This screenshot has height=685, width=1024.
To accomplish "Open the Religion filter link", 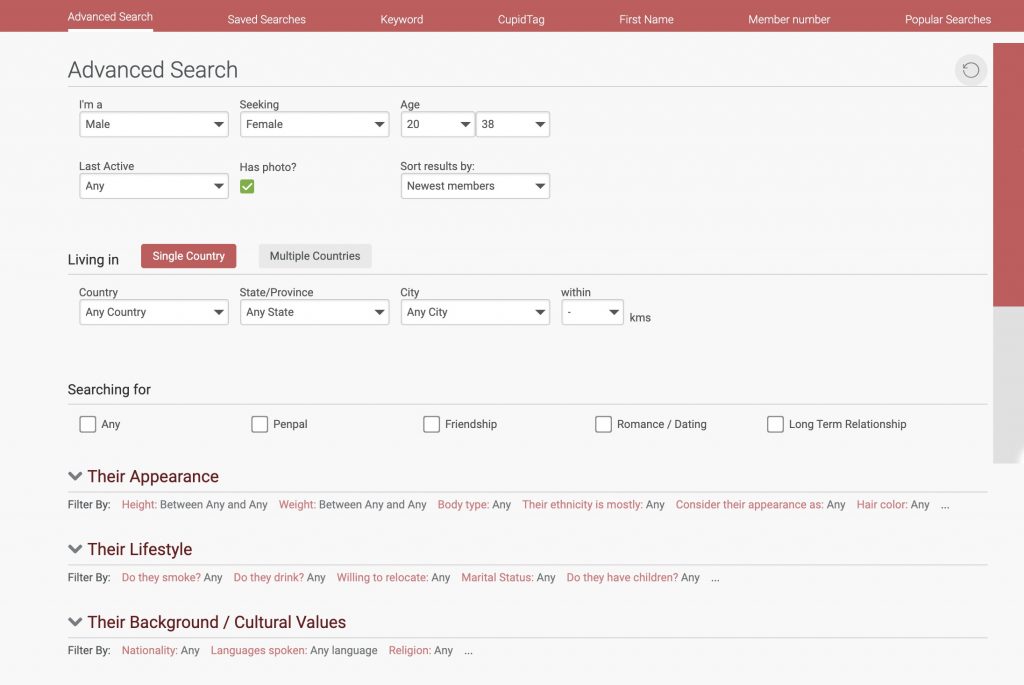I will pos(409,651).
